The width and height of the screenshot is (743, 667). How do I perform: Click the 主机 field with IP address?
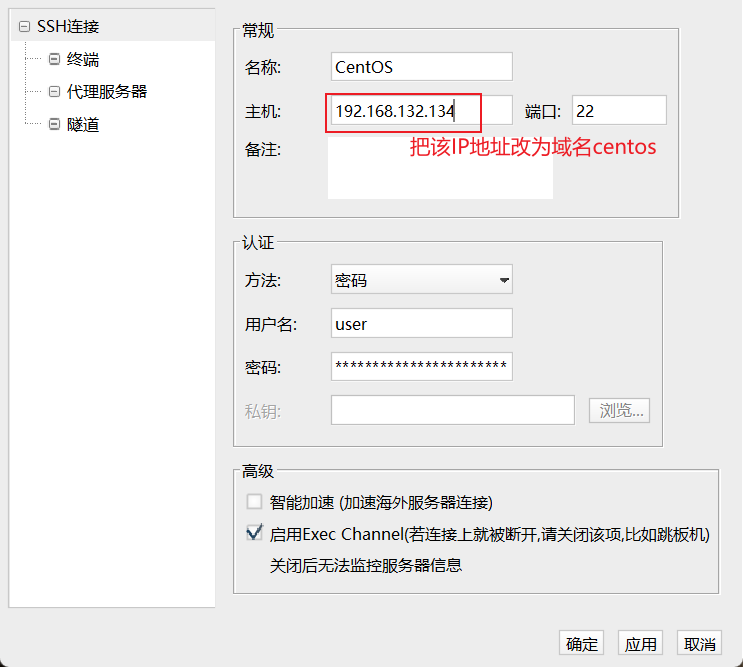422,110
